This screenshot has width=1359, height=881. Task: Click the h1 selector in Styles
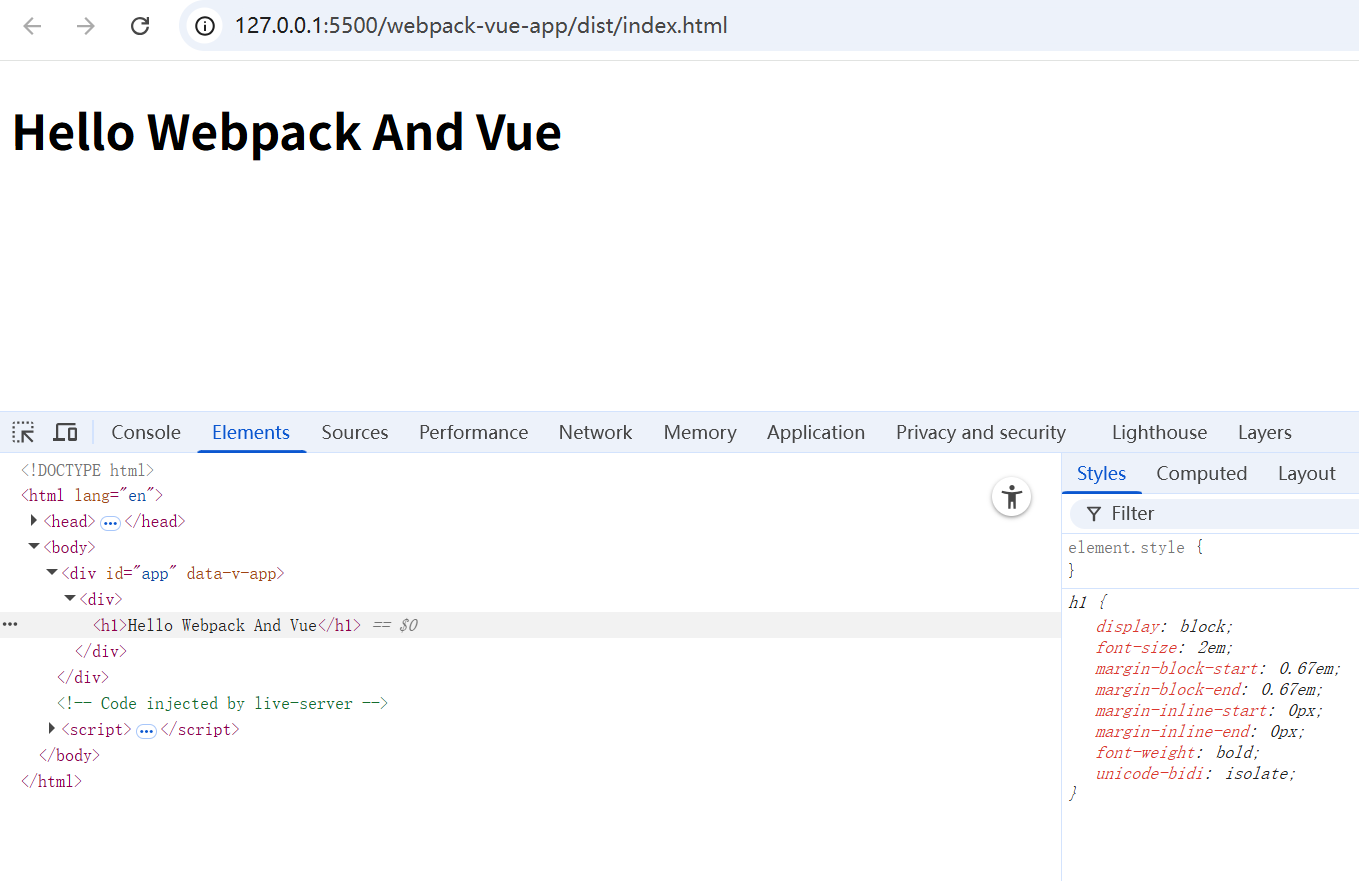(x=1078, y=602)
